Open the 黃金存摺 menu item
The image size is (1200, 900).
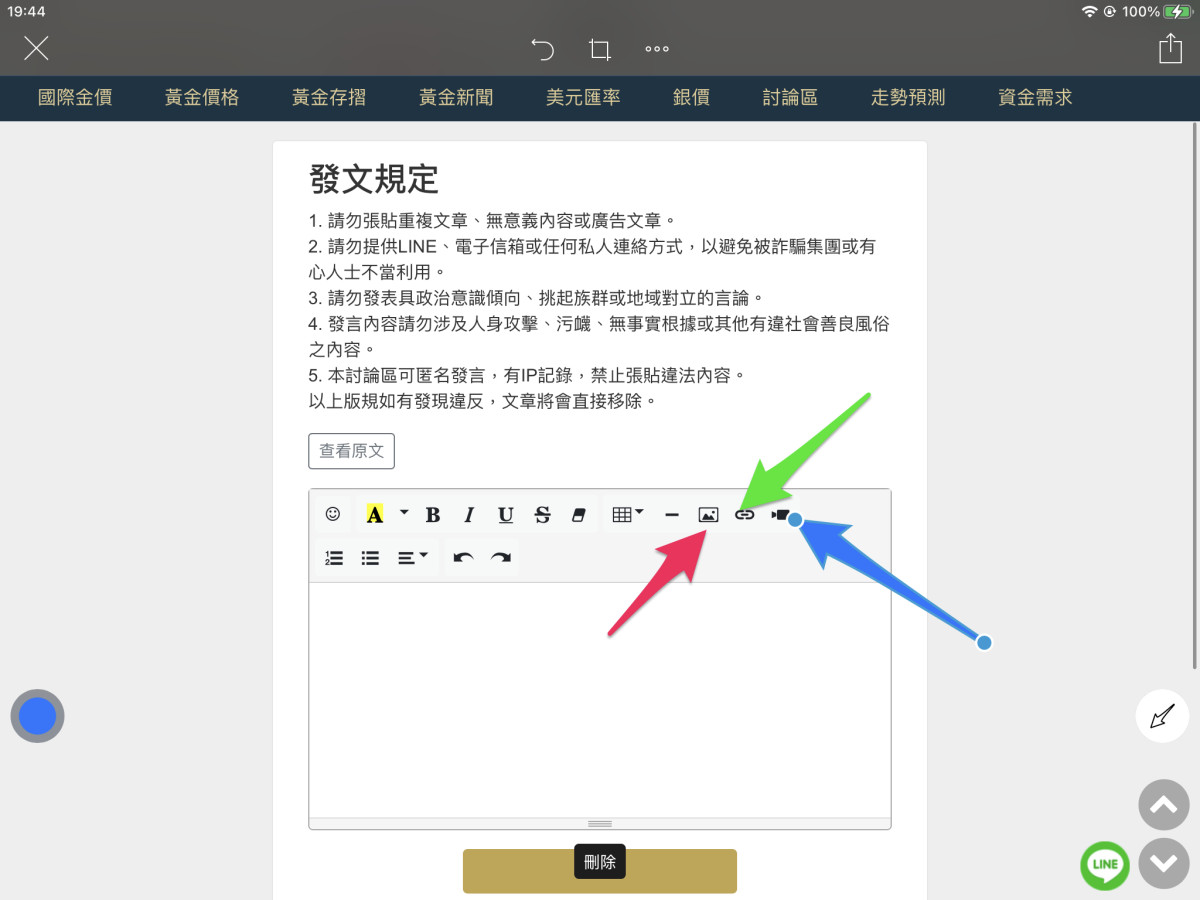329,98
